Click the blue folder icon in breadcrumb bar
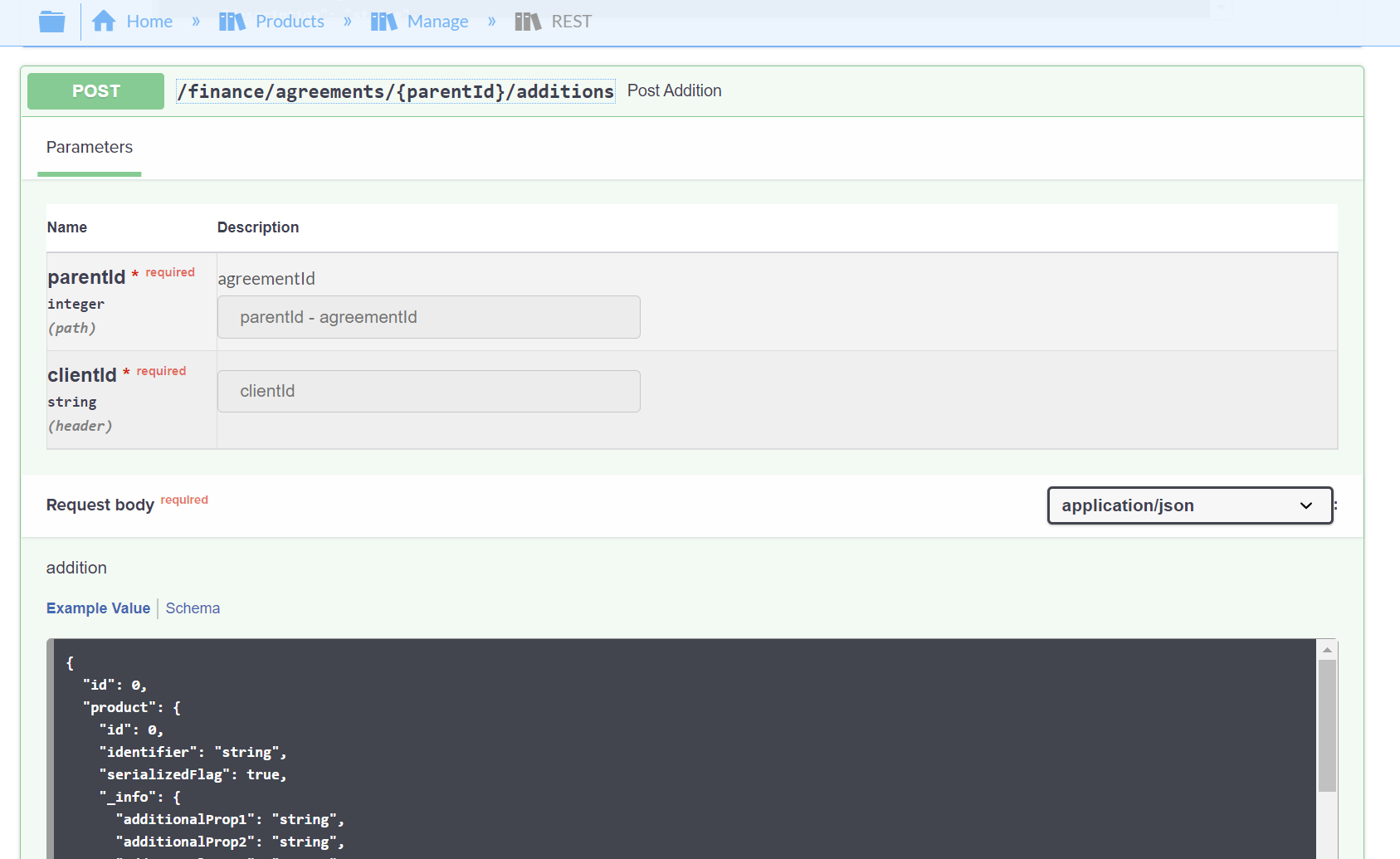1400x859 pixels. [x=52, y=22]
